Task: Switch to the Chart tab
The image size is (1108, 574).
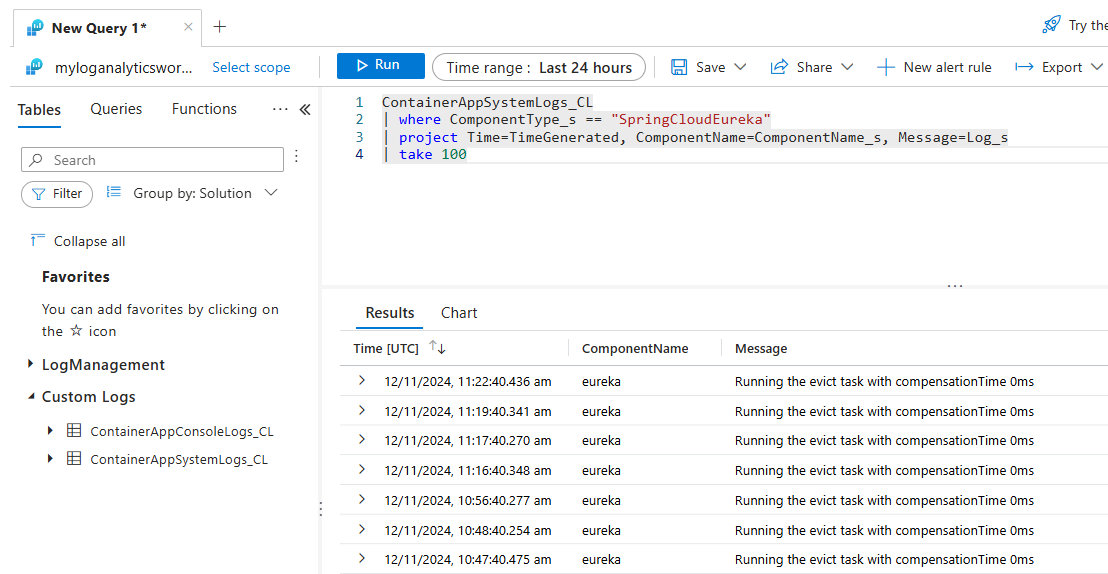Action: [x=459, y=312]
